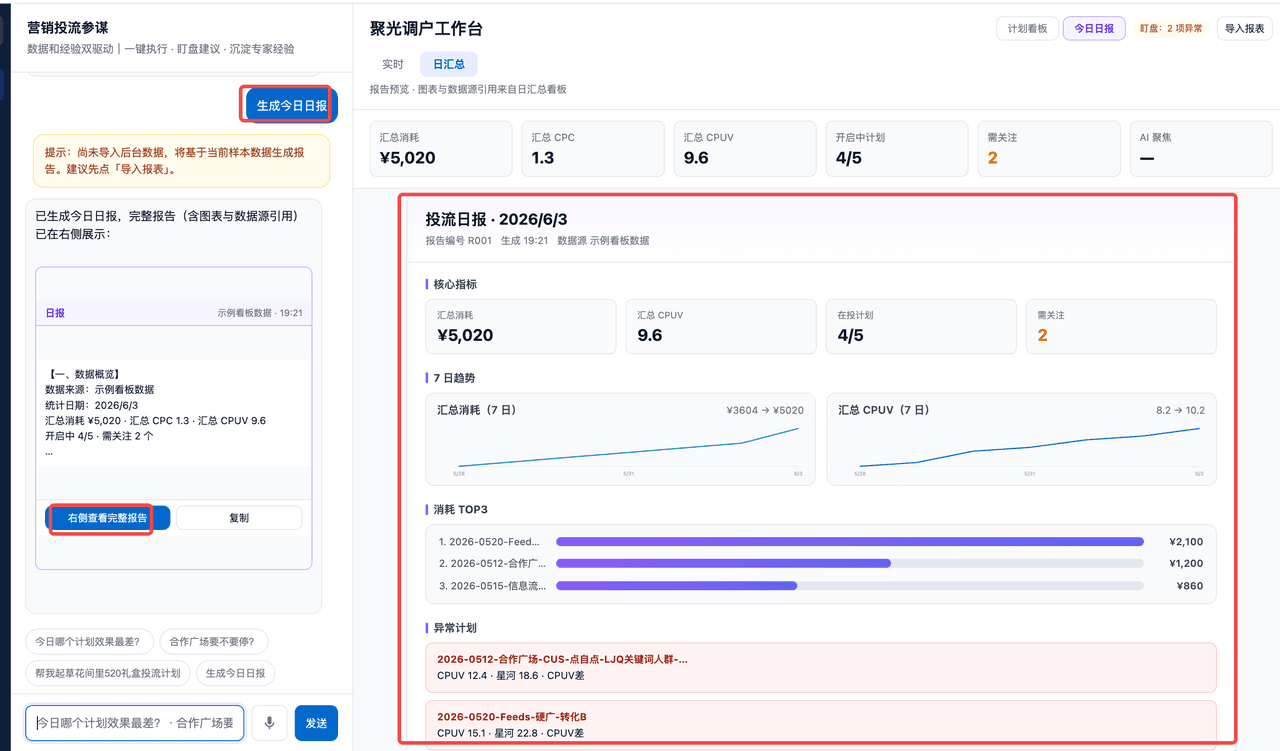Click the 发送 send button
The width and height of the screenshot is (1280, 751).
[x=316, y=723]
